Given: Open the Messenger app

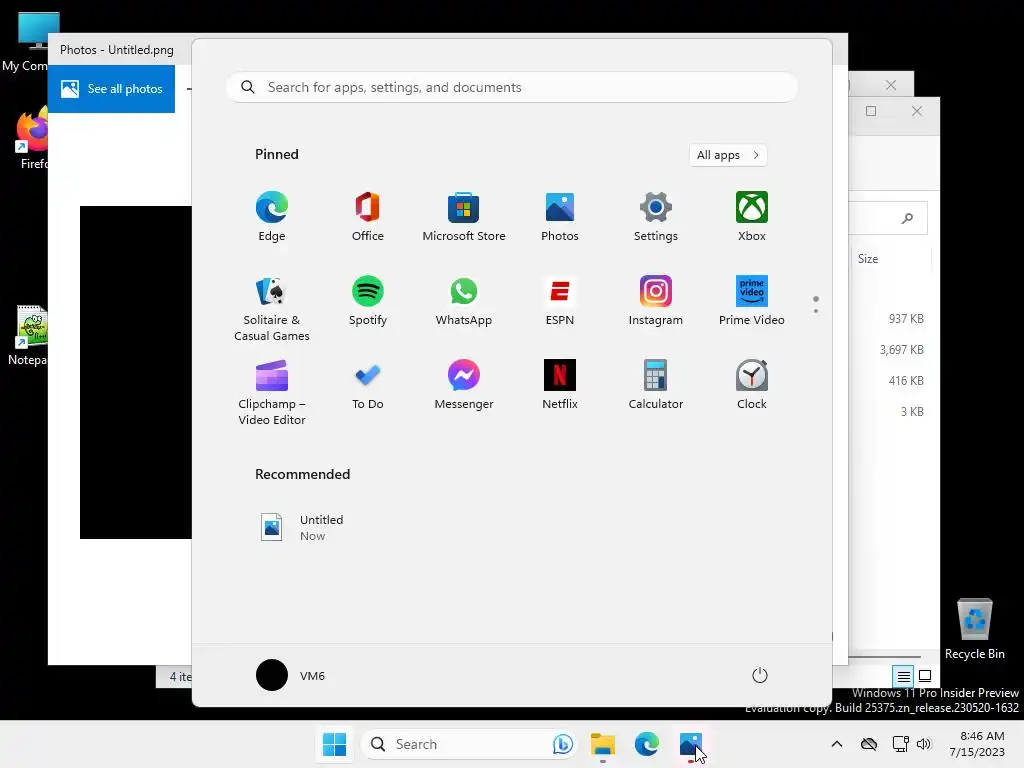Looking at the screenshot, I should [464, 385].
